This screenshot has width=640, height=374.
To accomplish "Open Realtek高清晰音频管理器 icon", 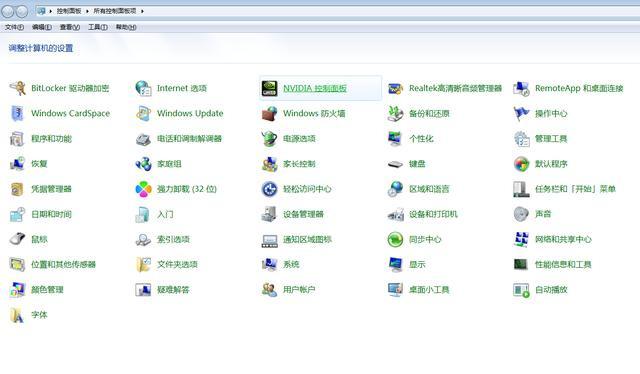I will (x=395, y=88).
